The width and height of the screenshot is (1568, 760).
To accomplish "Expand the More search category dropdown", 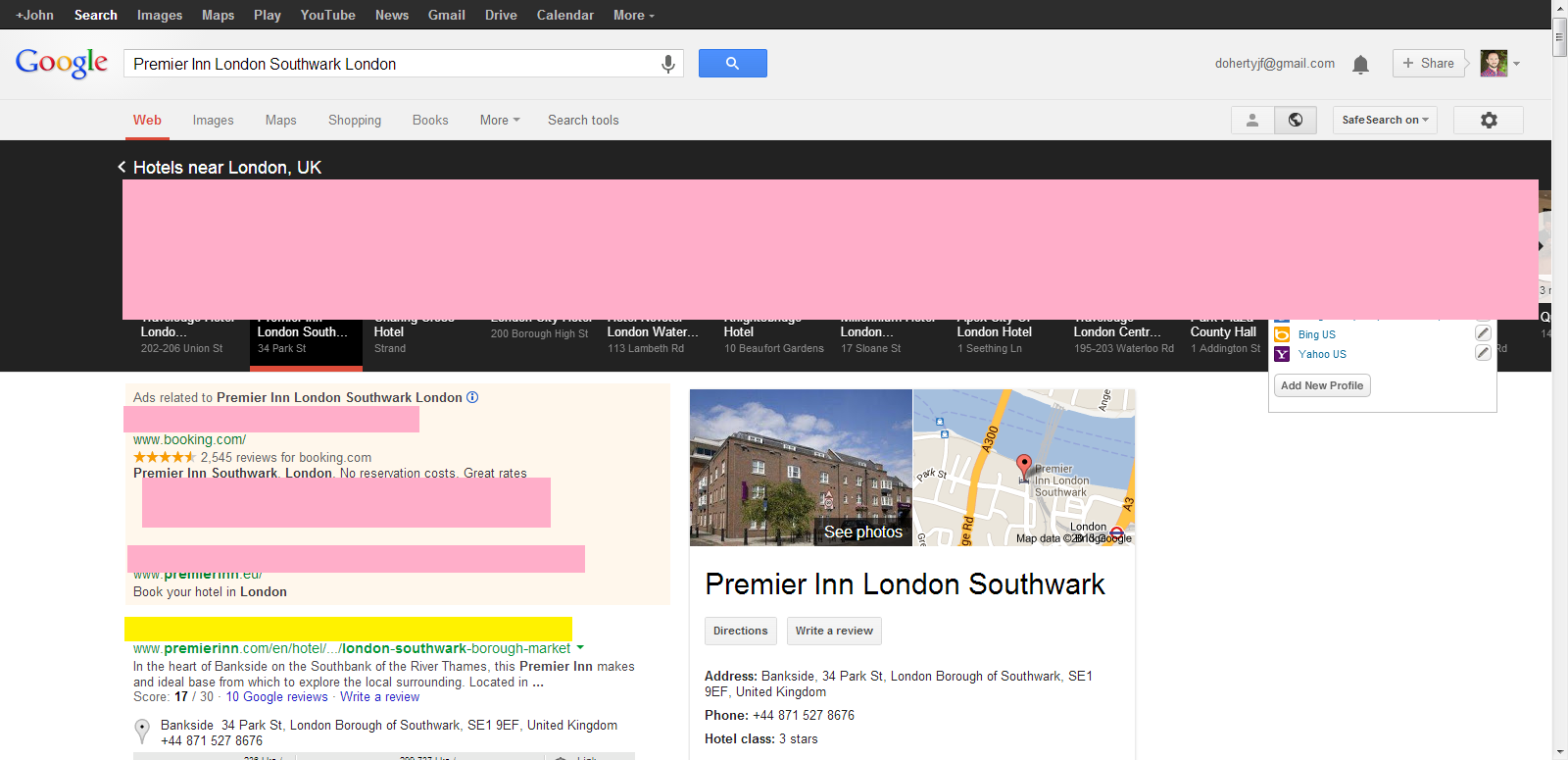I will point(500,120).
